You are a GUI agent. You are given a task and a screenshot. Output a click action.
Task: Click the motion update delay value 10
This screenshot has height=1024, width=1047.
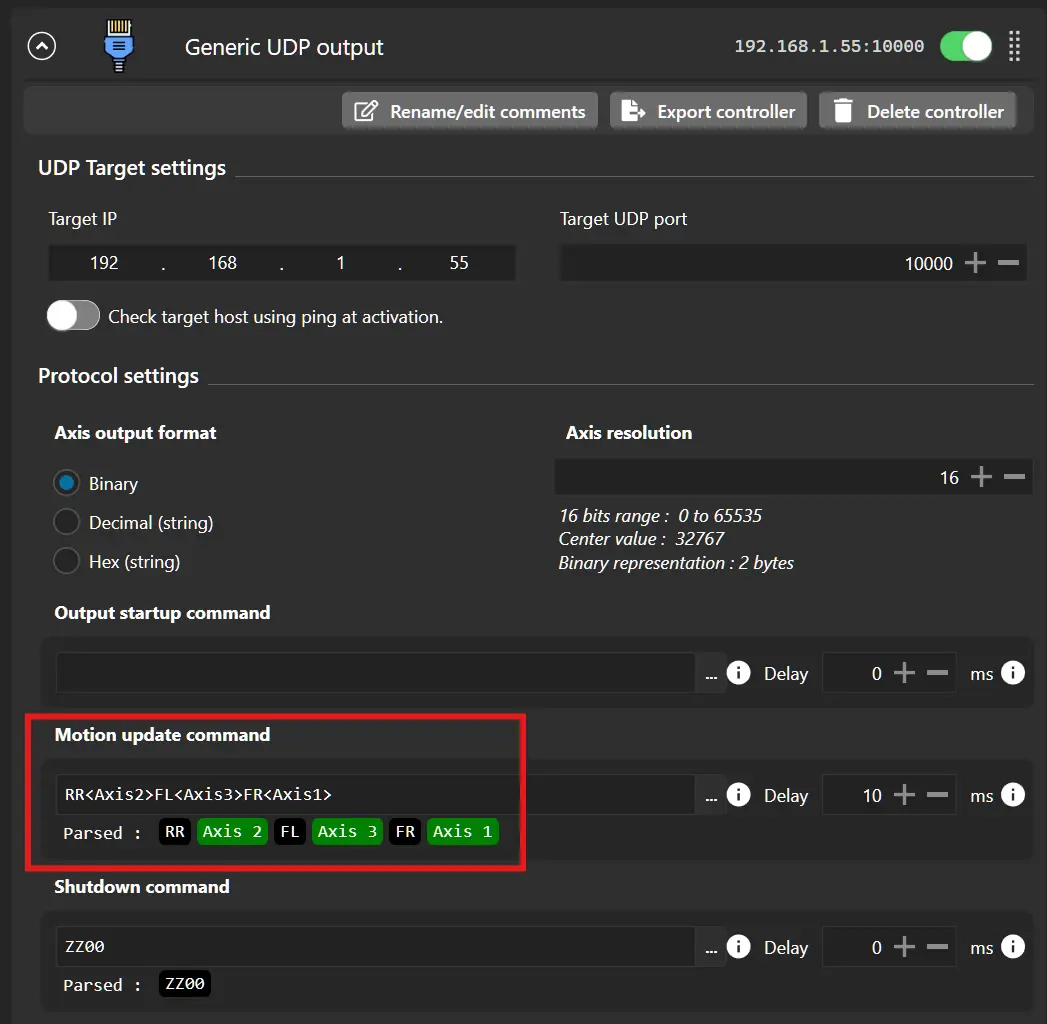coord(872,796)
